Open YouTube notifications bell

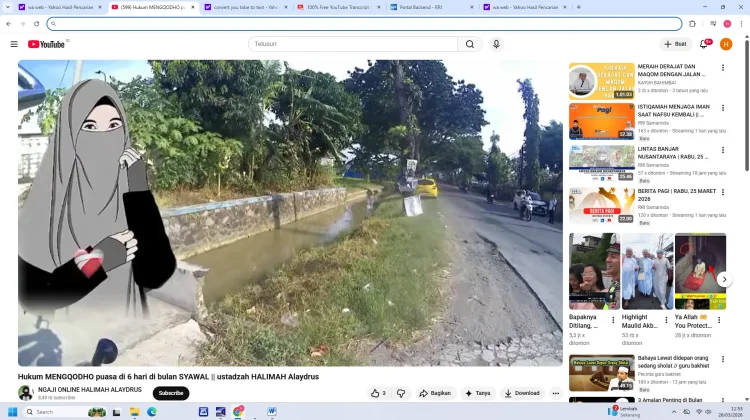coord(704,44)
